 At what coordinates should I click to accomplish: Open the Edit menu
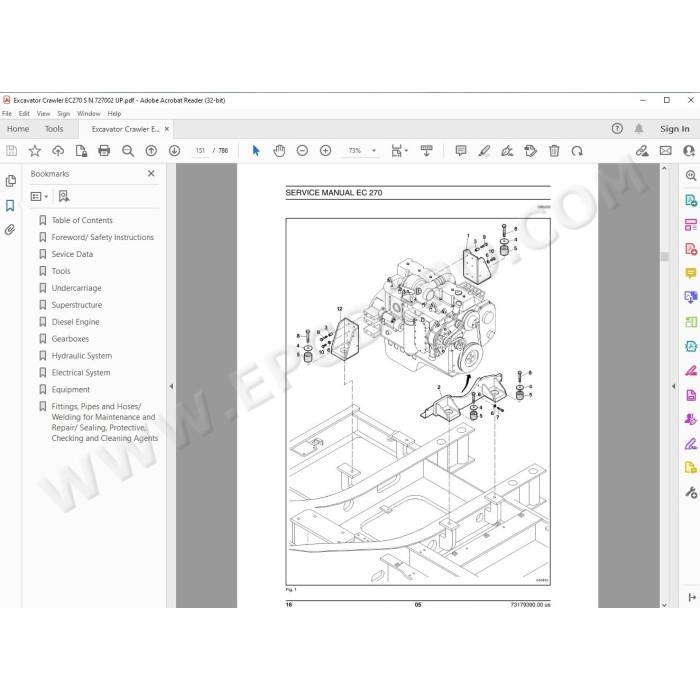(x=24, y=113)
